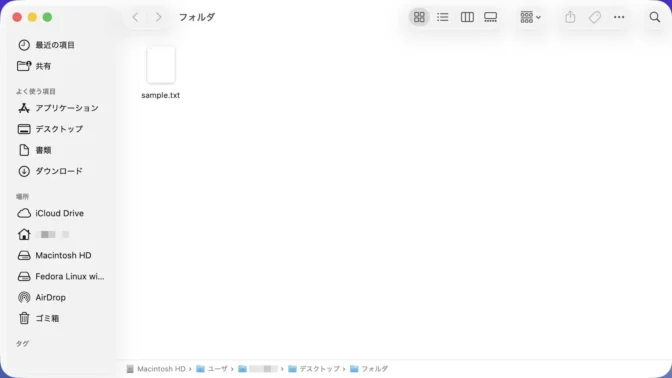Switch to gallery view
Image resolution: width=672 pixels, height=378 pixels.
pos(491,17)
